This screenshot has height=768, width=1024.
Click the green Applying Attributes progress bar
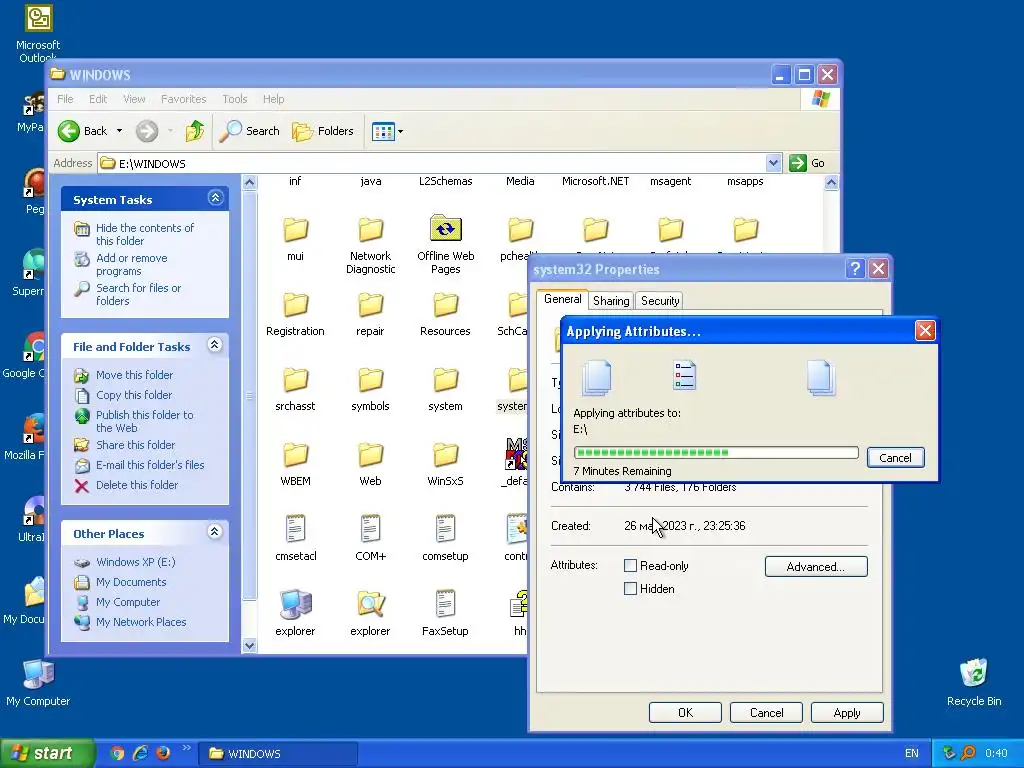716,453
